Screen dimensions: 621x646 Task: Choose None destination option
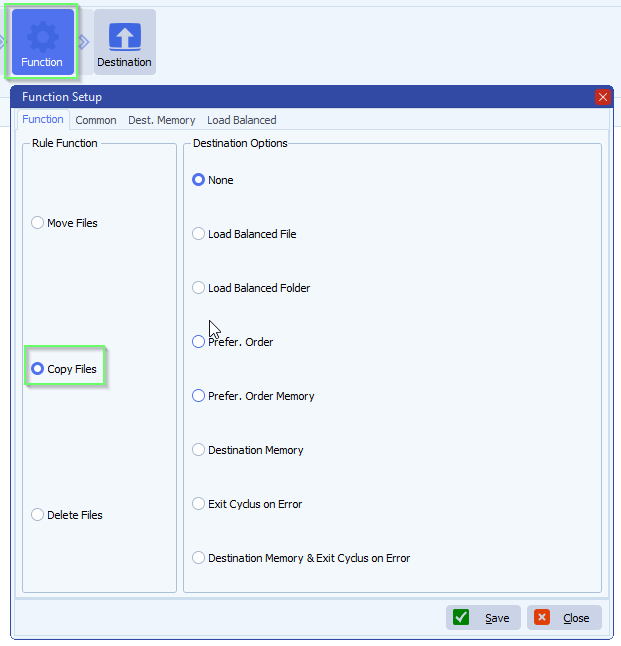213,180
